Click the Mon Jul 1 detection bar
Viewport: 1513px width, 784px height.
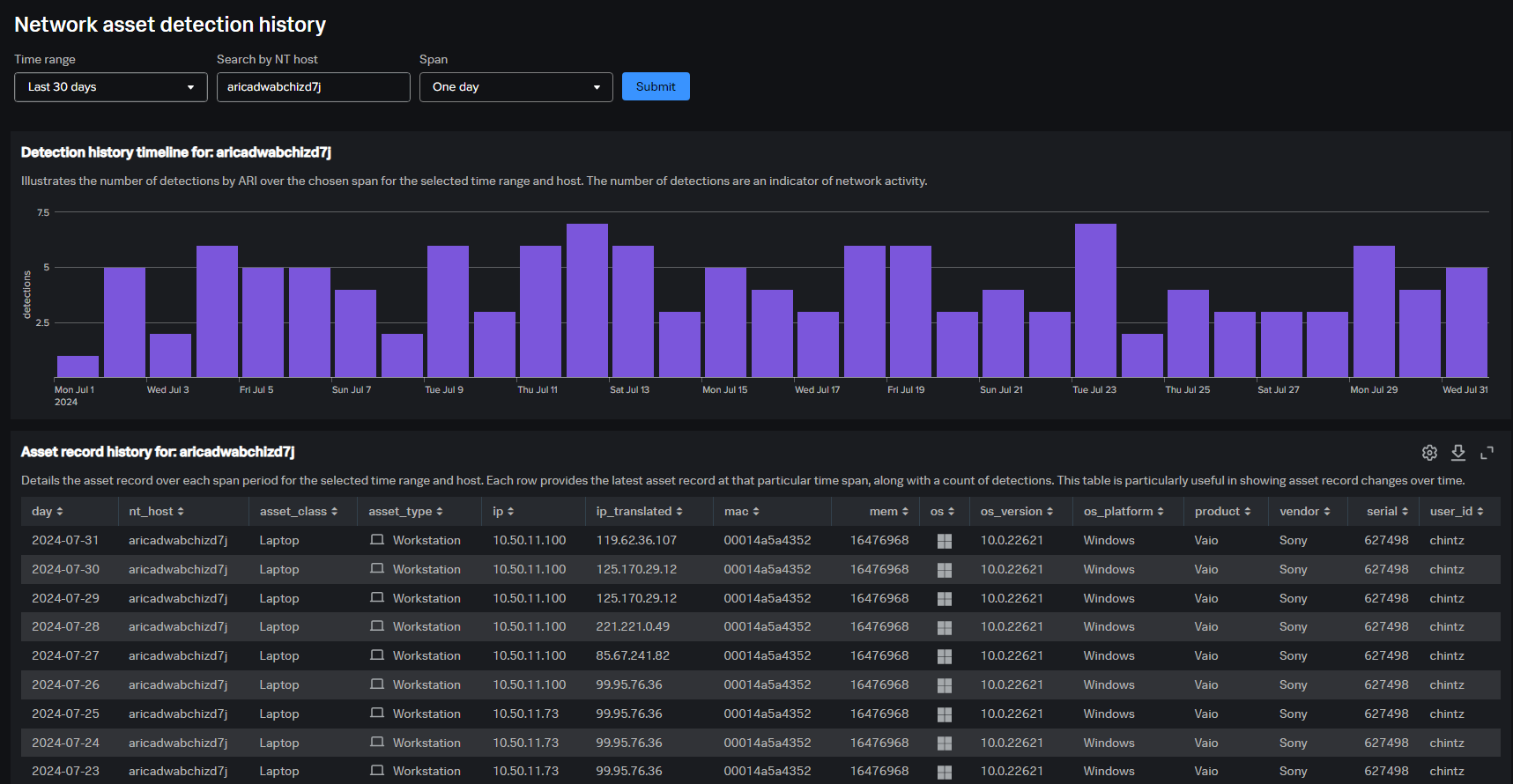point(78,366)
